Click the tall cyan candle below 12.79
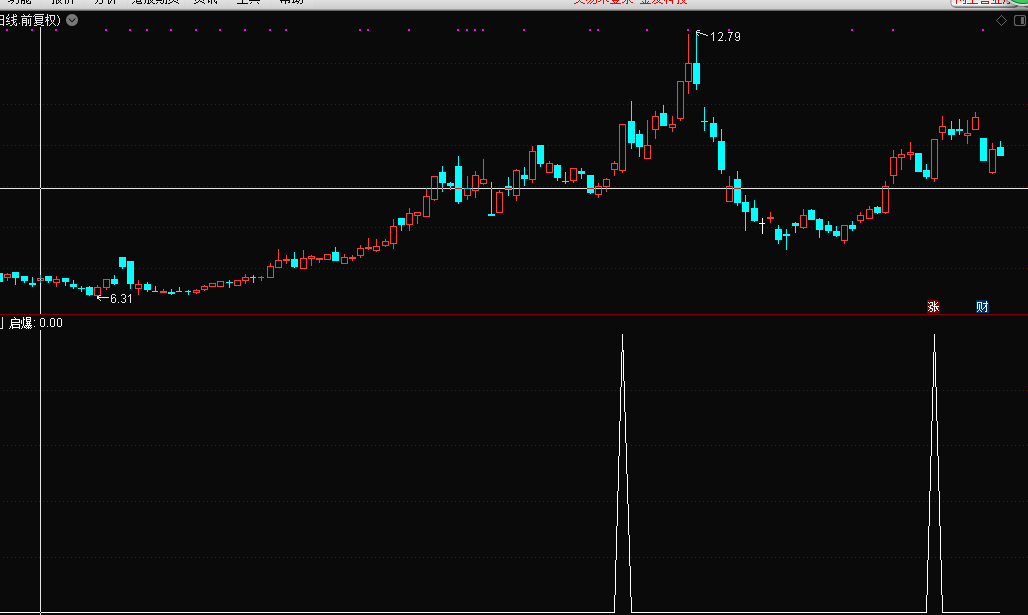The width and height of the screenshot is (1028, 615). [x=696, y=73]
